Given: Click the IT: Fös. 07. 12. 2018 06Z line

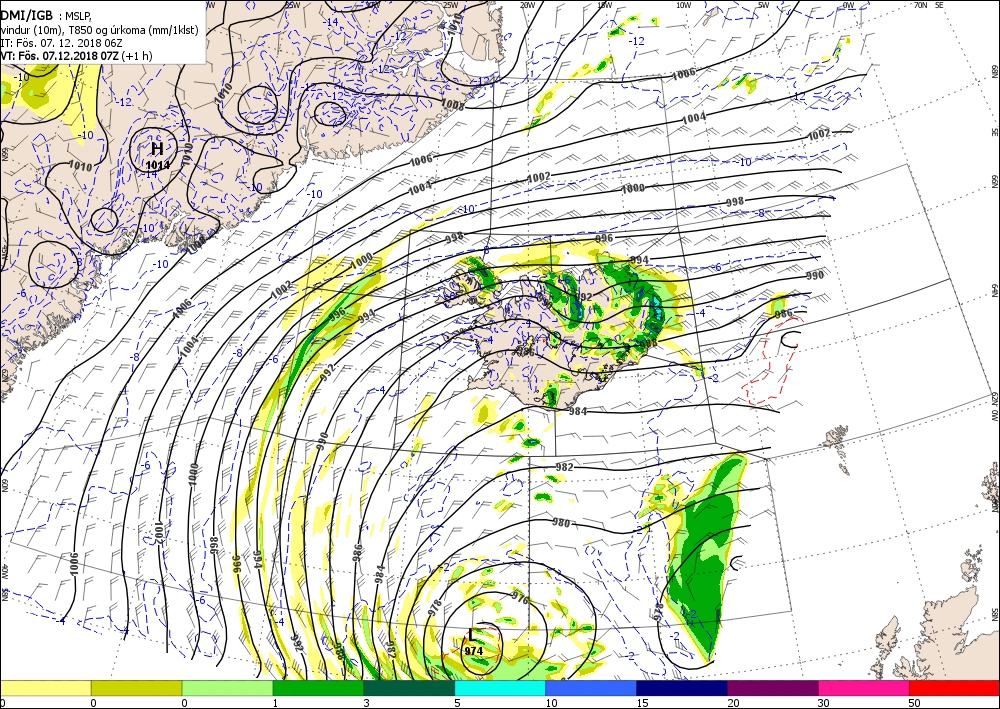Looking at the screenshot, I should point(61,43).
